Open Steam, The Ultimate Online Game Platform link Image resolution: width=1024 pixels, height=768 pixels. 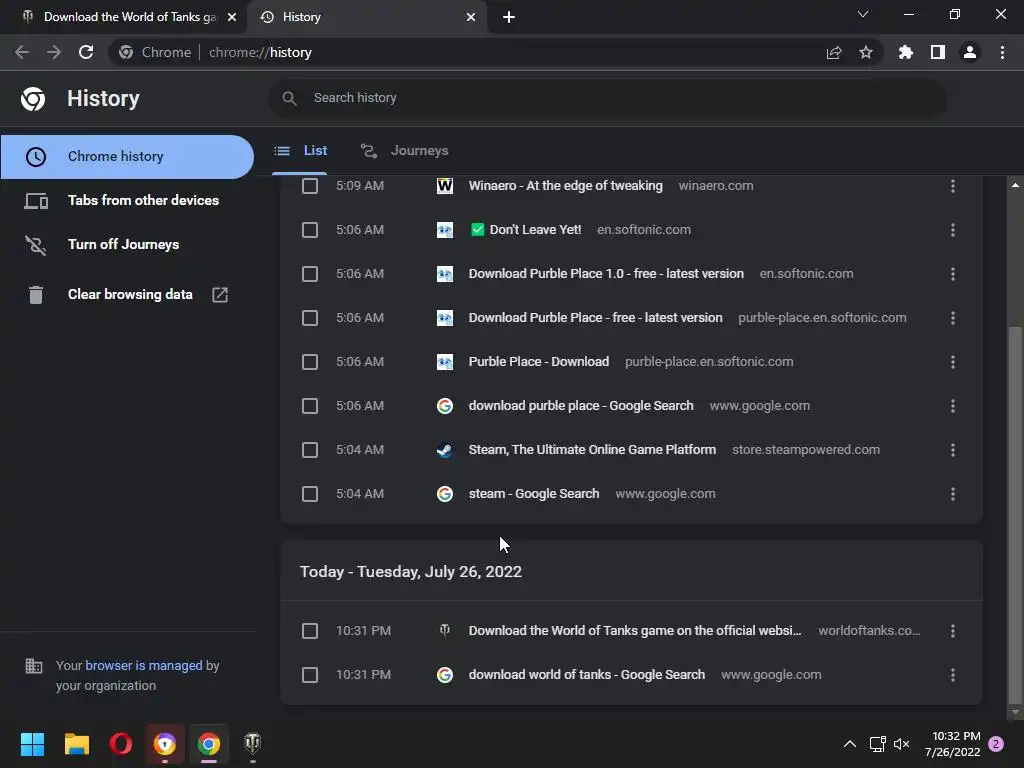tap(592, 450)
